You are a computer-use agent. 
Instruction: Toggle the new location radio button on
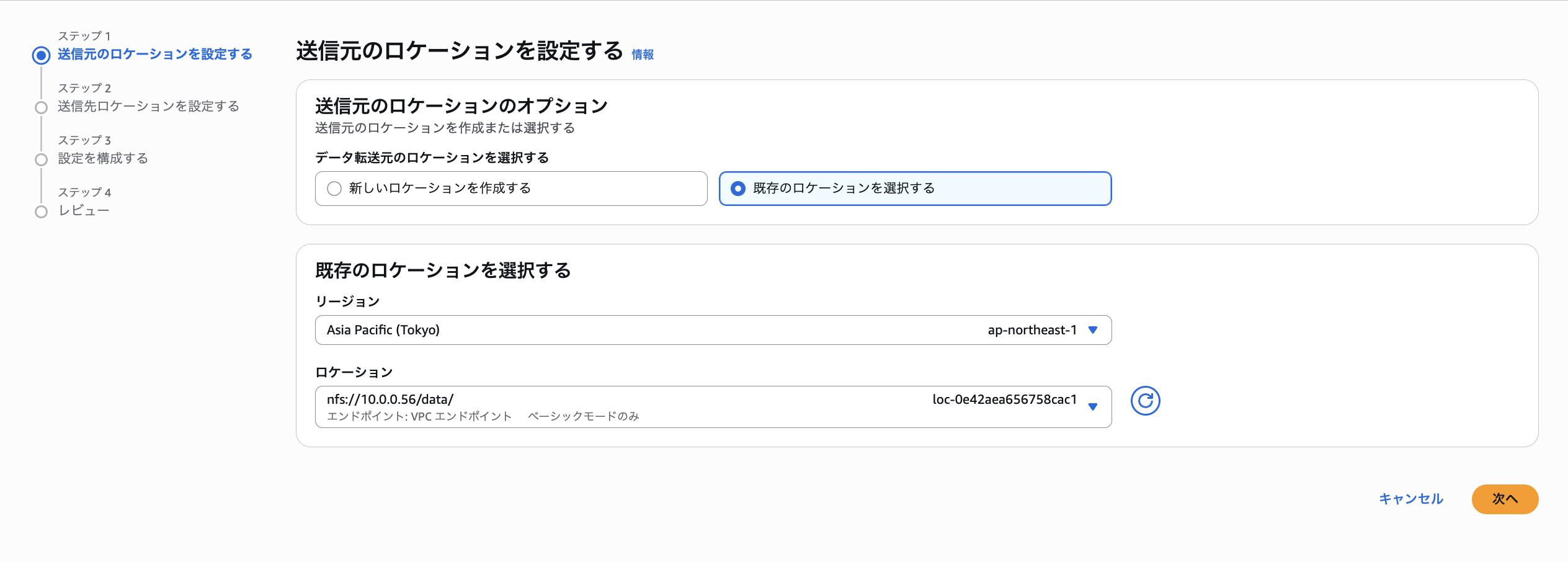334,189
